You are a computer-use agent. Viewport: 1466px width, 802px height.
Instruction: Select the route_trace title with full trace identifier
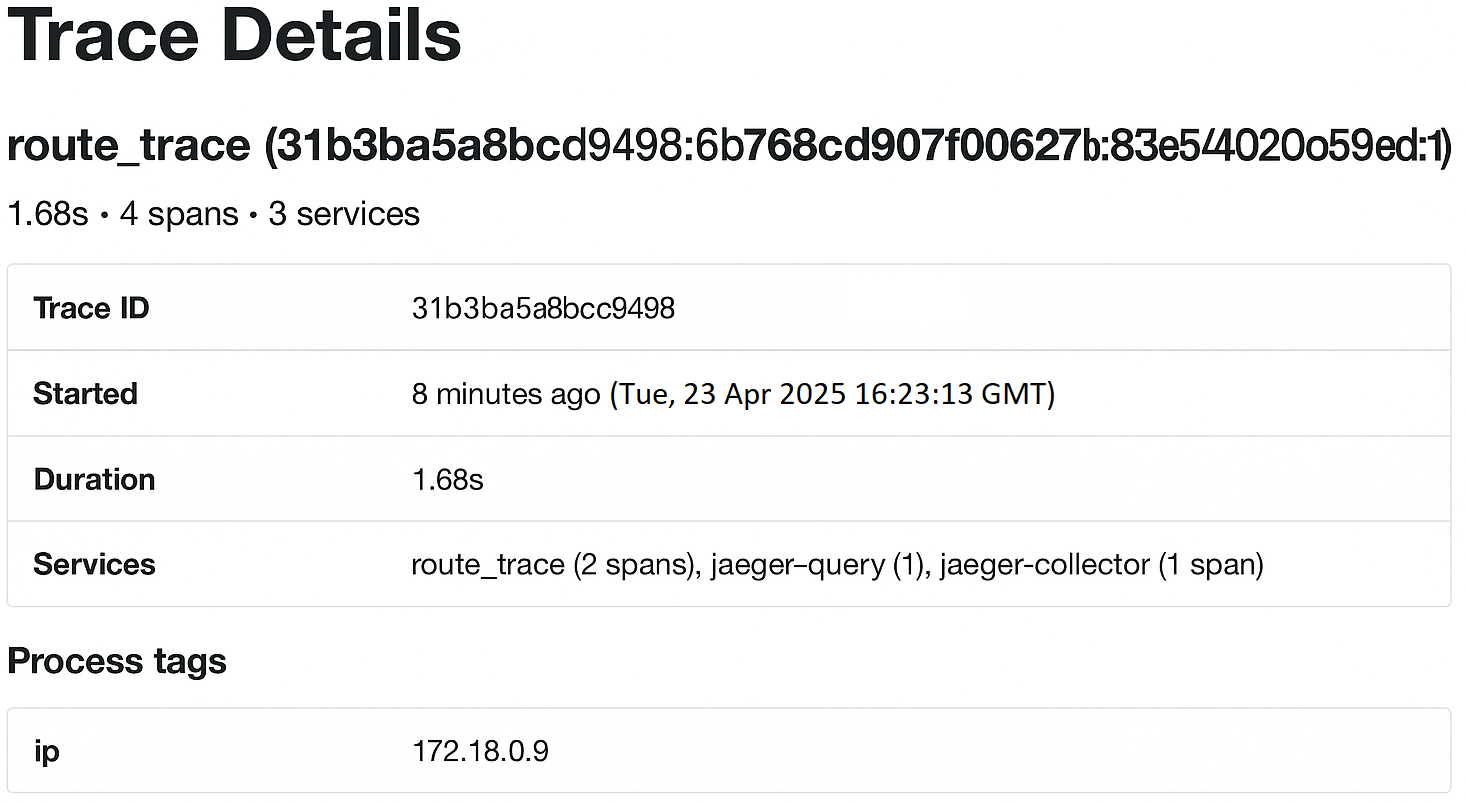[x=728, y=146]
